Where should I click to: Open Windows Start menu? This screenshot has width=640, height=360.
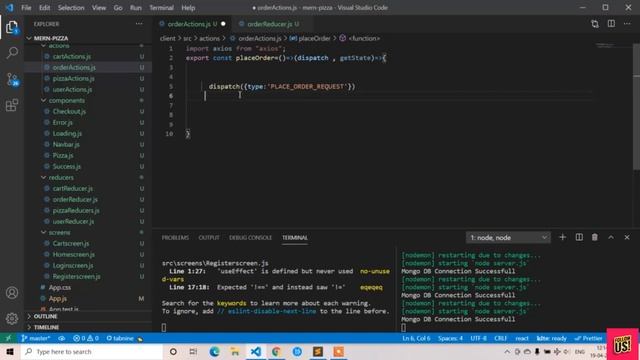pyautogui.click(x=10, y=351)
